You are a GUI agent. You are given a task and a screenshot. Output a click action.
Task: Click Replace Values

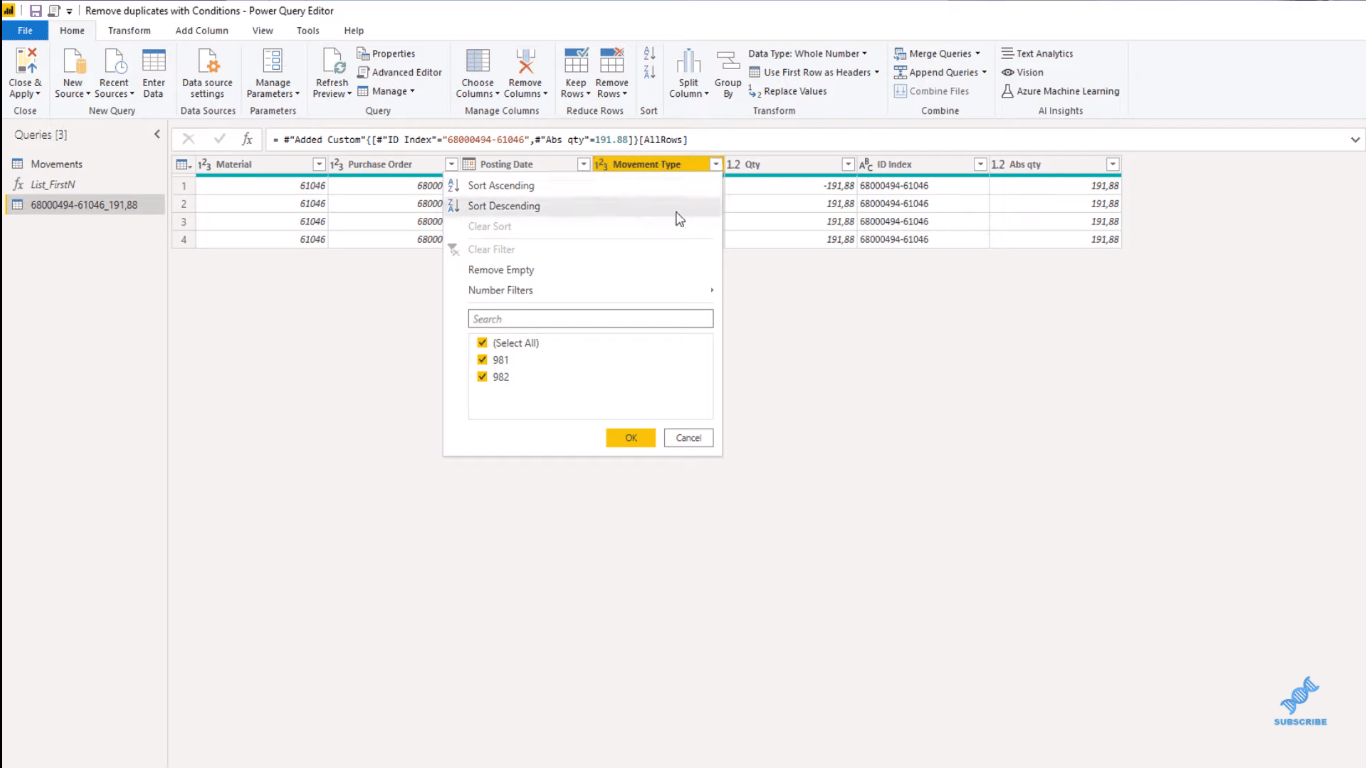coord(788,91)
